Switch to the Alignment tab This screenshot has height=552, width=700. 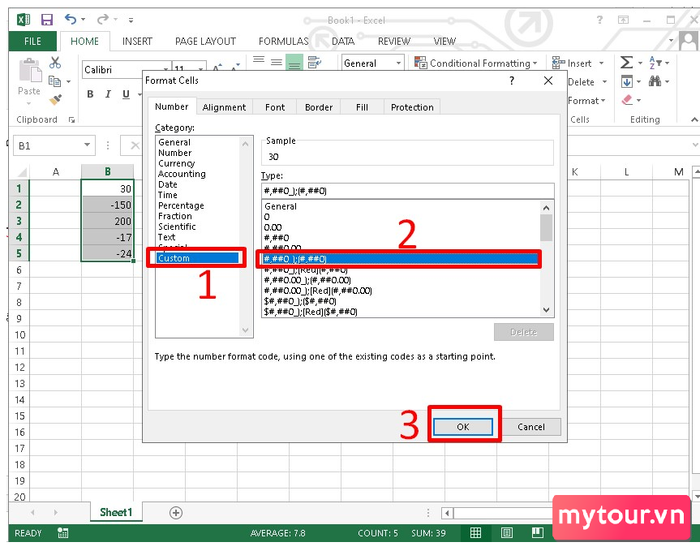[224, 107]
